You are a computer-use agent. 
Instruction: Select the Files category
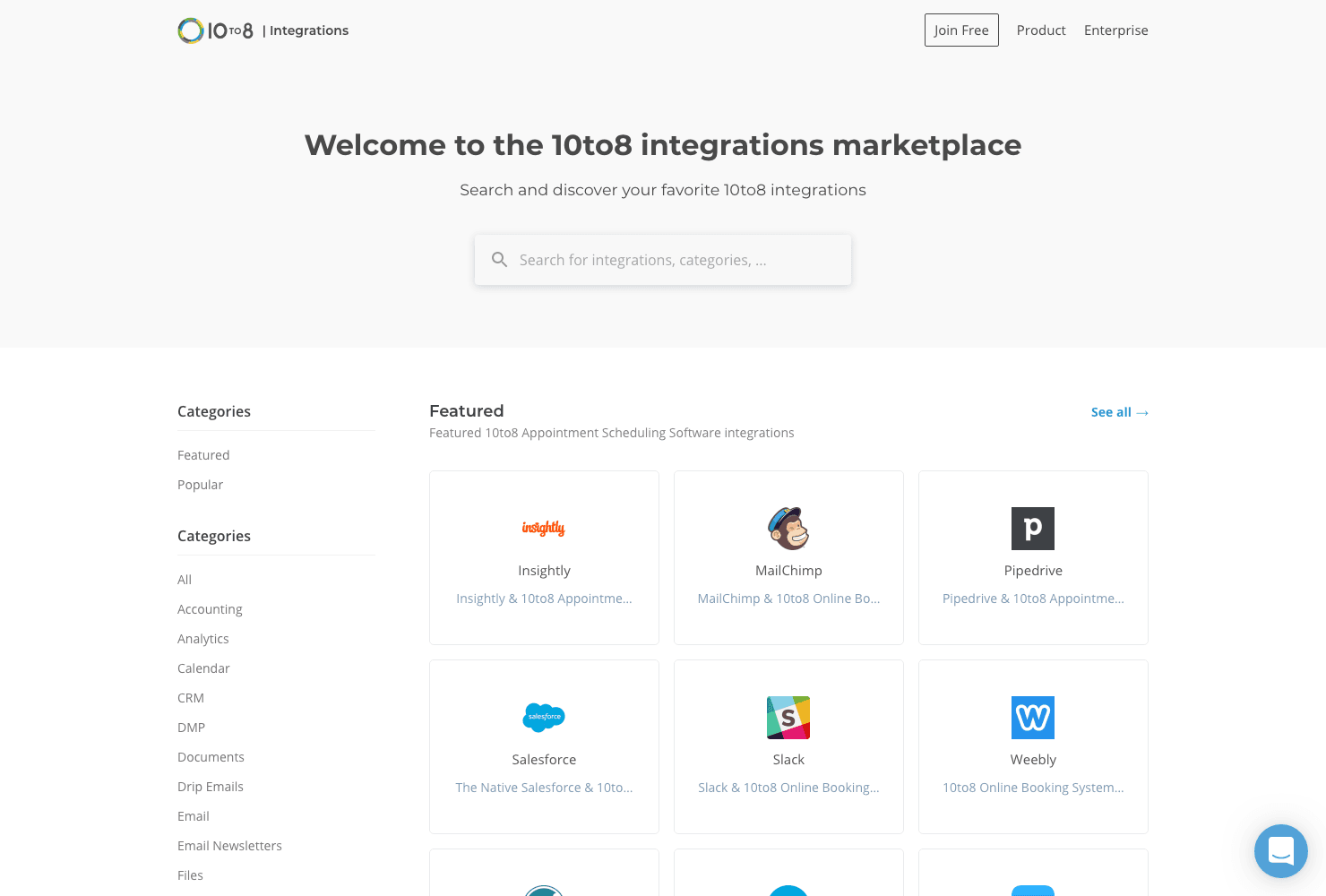(x=190, y=875)
